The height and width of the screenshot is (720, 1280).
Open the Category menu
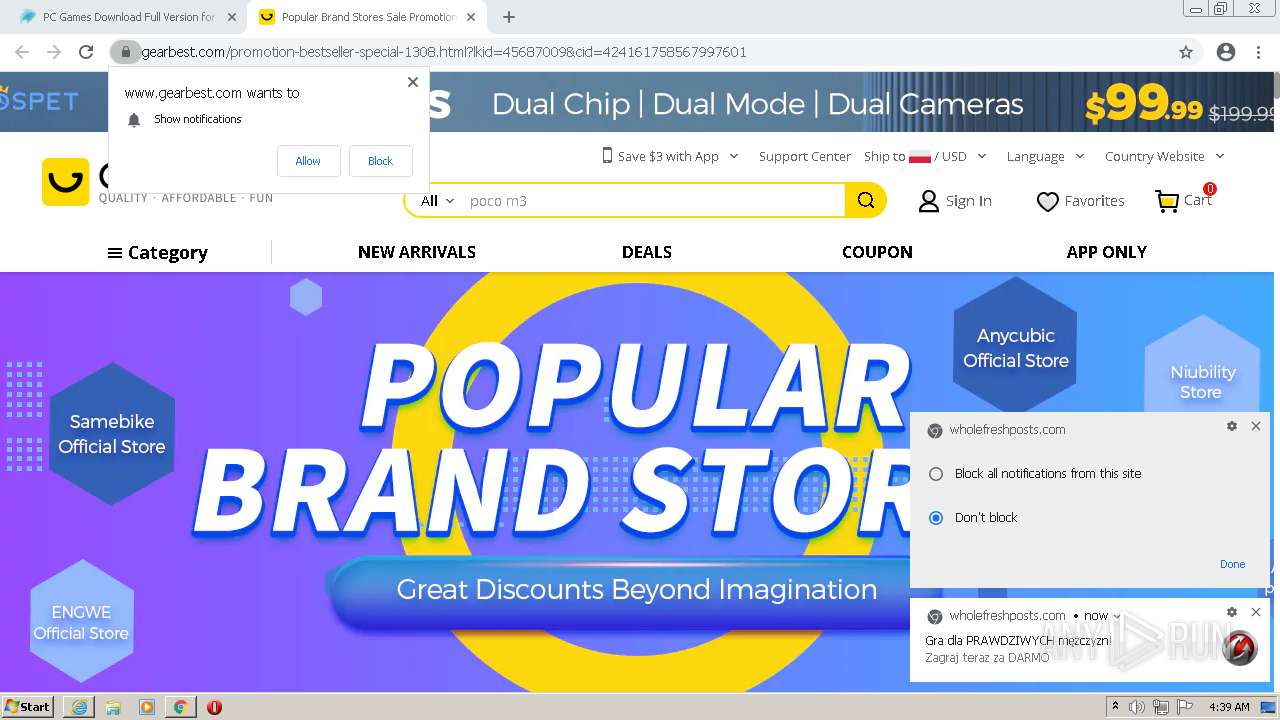[x=158, y=253]
